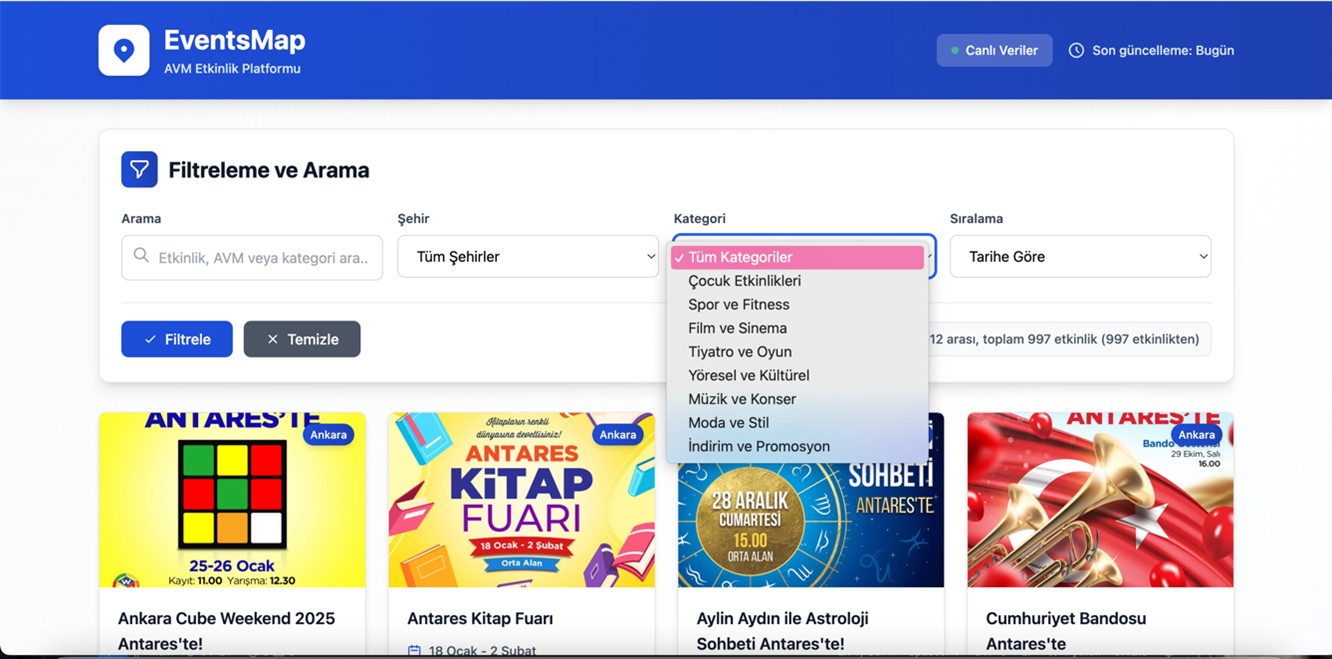1332x659 pixels.
Task: Select İndirim ve Promosyon category option
Action: pyautogui.click(x=759, y=447)
